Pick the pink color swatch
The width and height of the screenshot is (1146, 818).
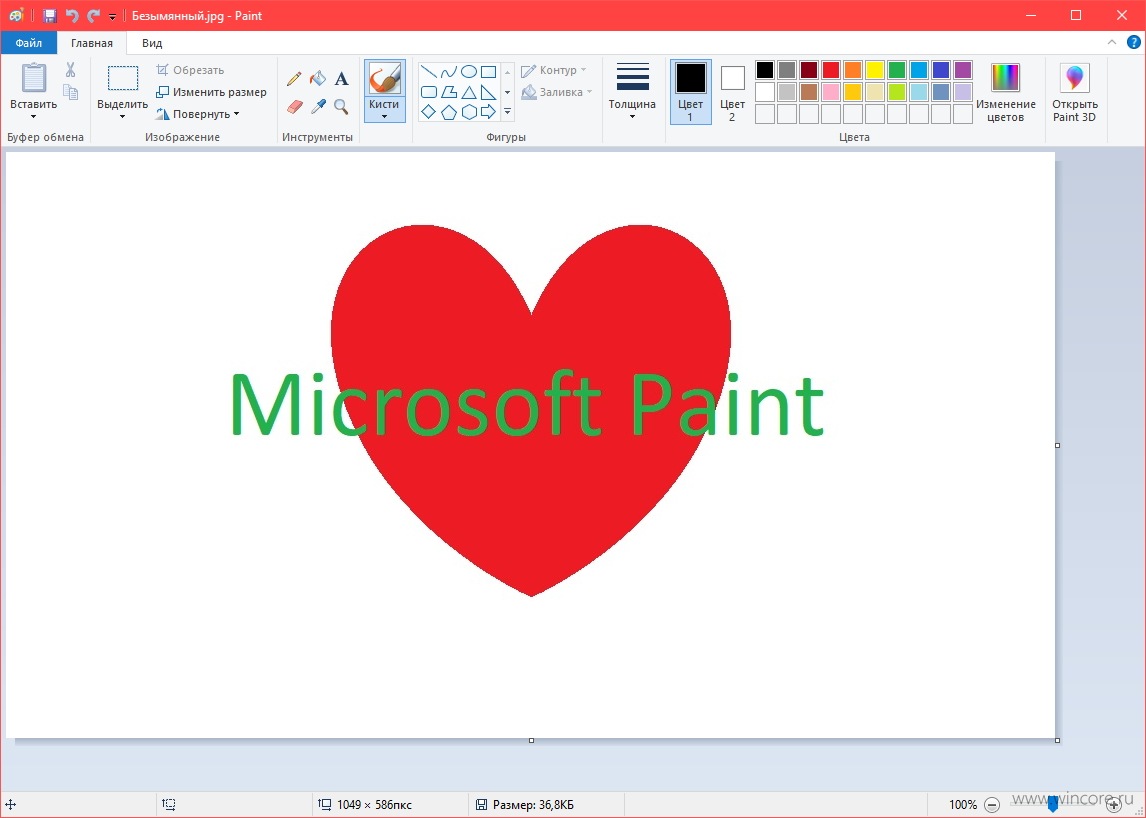pos(831,91)
